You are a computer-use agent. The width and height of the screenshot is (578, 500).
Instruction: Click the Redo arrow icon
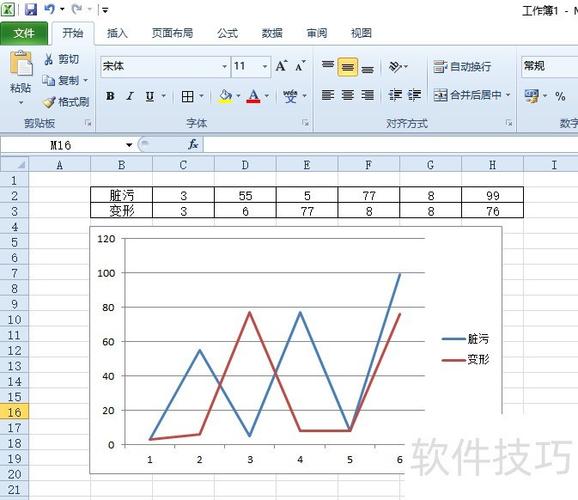click(x=77, y=9)
